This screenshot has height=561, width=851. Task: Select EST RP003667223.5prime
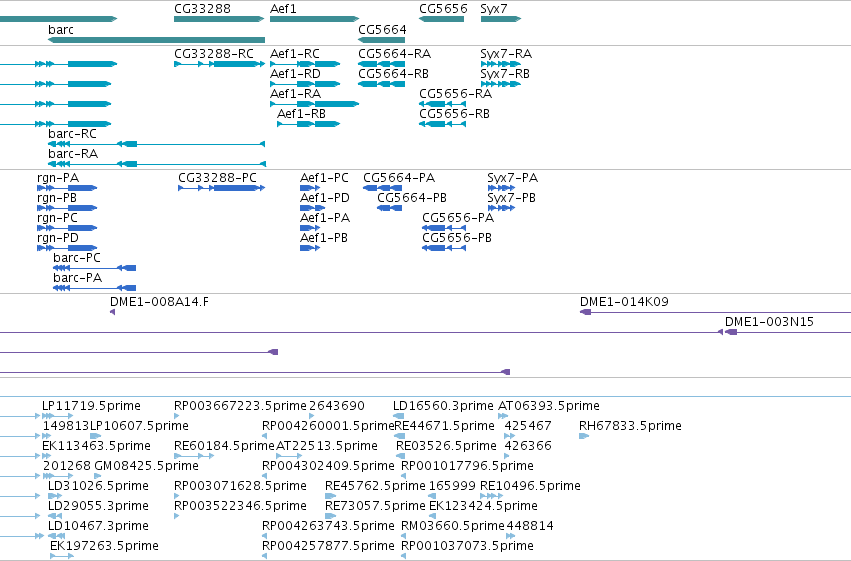240,406
